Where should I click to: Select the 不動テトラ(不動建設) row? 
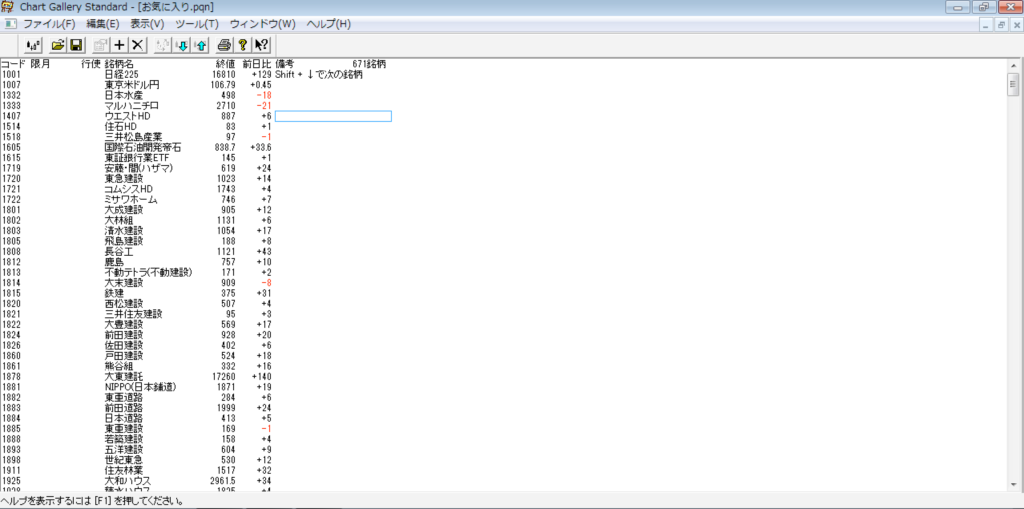coord(136,272)
